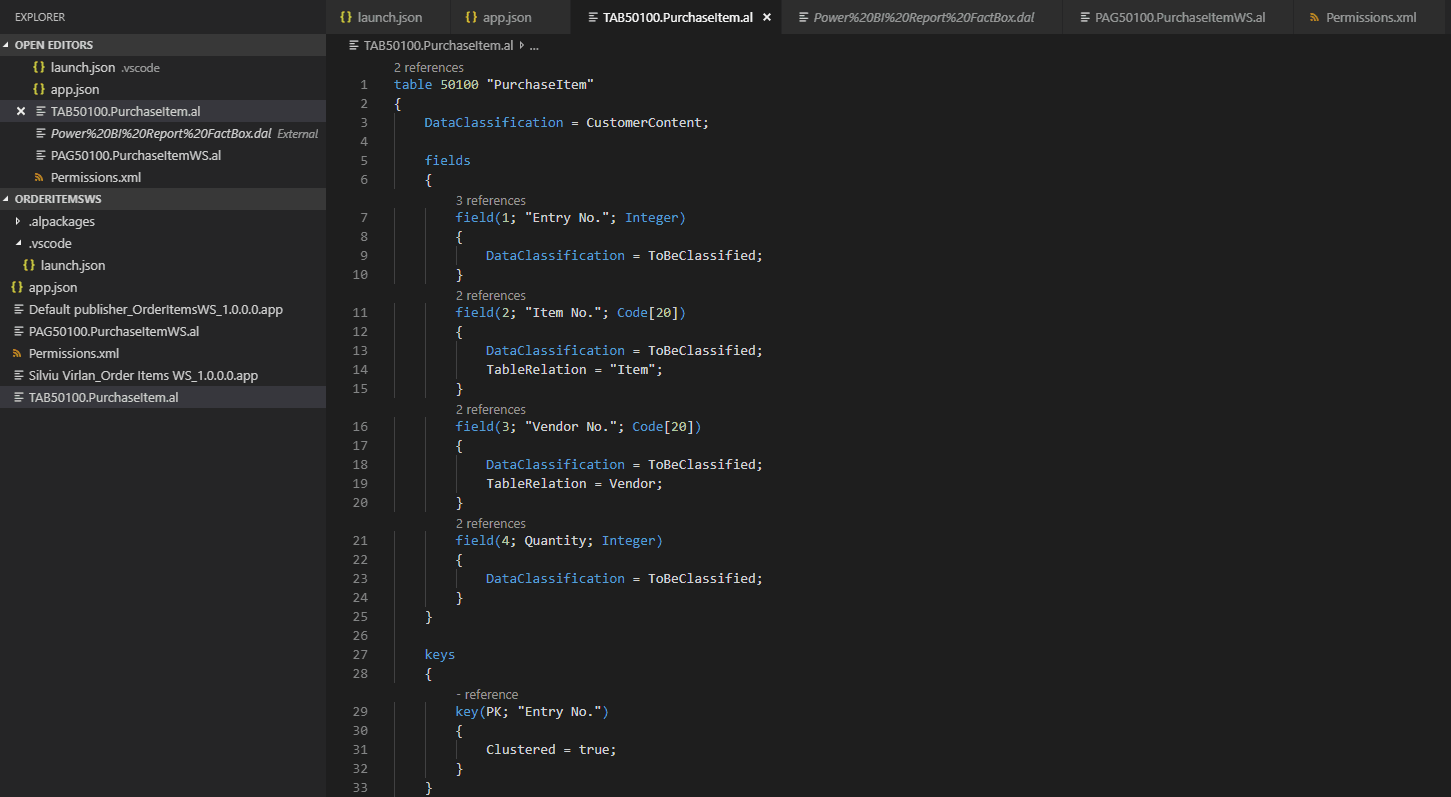Viewport: 1451px width, 797px height.
Task: Show the 2 references above the Quantity field
Action: click(x=491, y=524)
